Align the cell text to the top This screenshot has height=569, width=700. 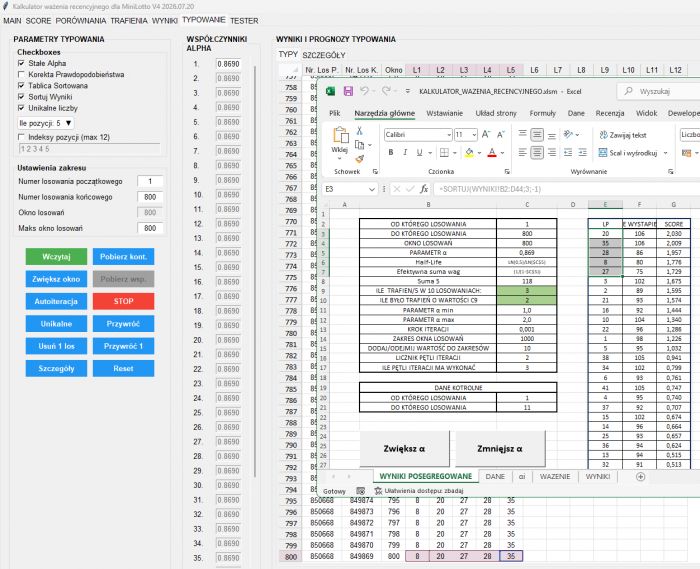point(522,134)
